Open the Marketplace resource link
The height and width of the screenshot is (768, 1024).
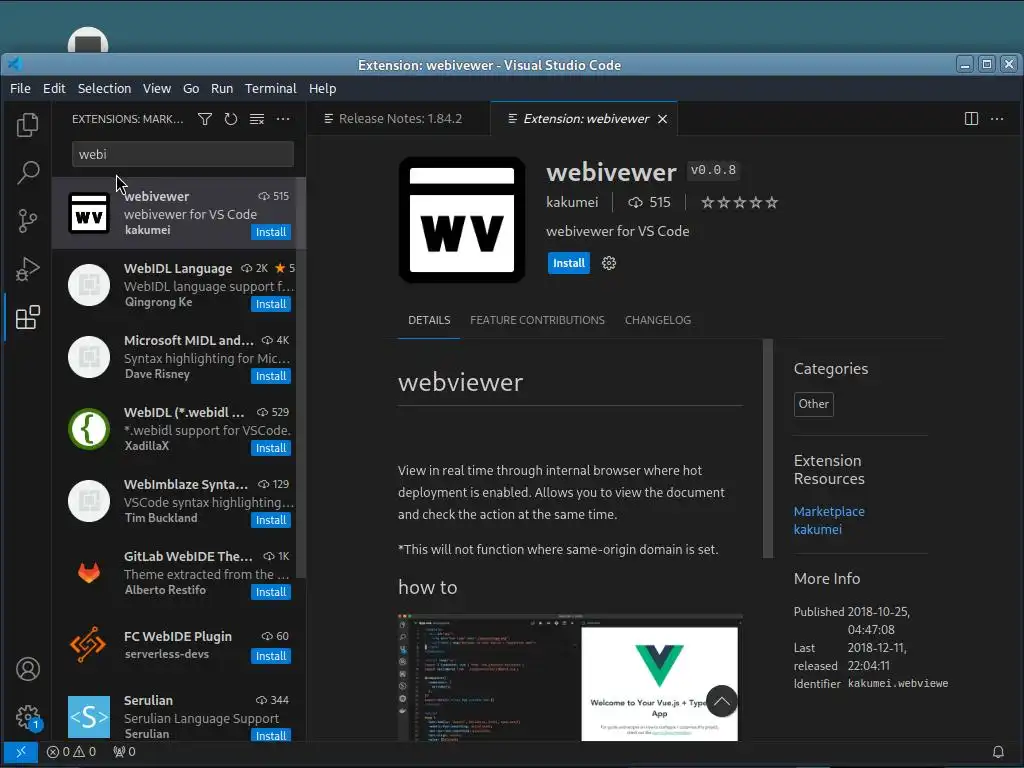[829, 511]
